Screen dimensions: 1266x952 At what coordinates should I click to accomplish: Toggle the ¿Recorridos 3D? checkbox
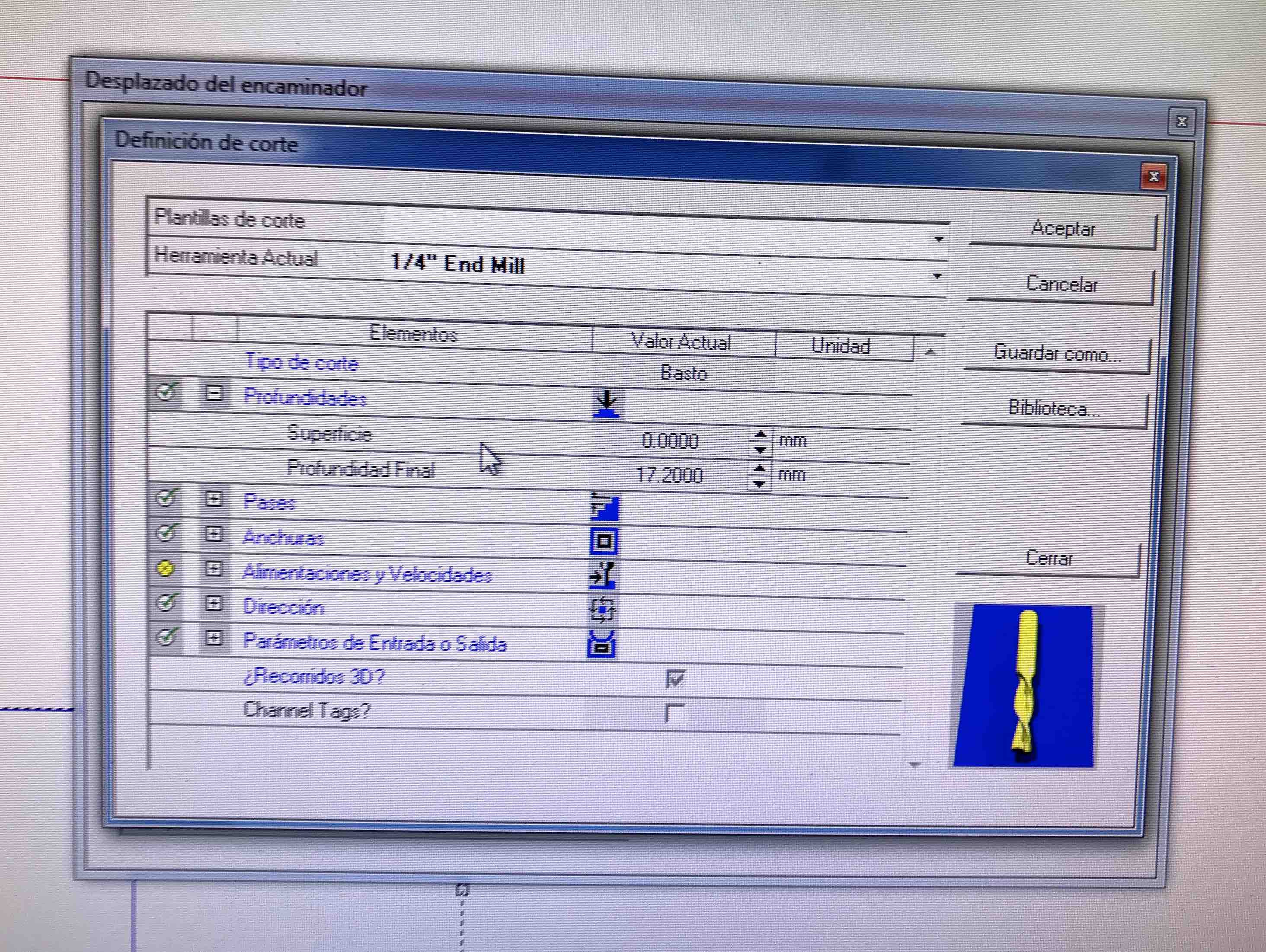[675, 679]
